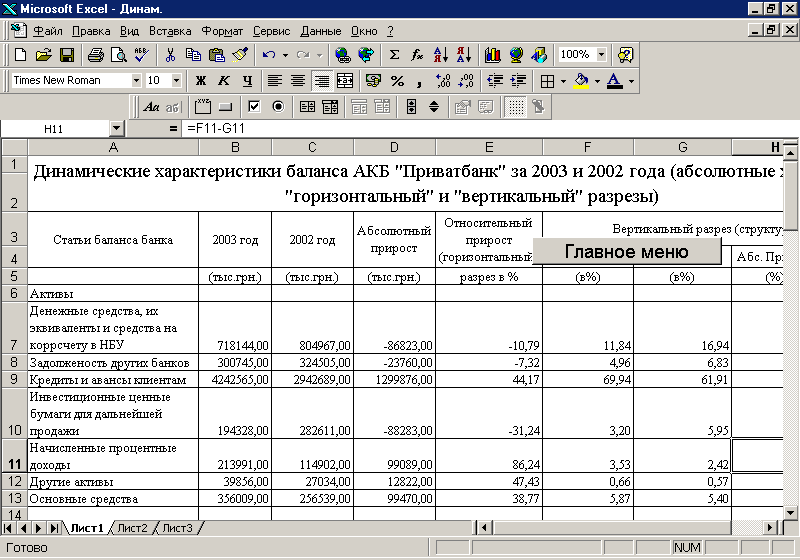
Task: Copy selection with the Copy icon
Action: click(x=193, y=55)
